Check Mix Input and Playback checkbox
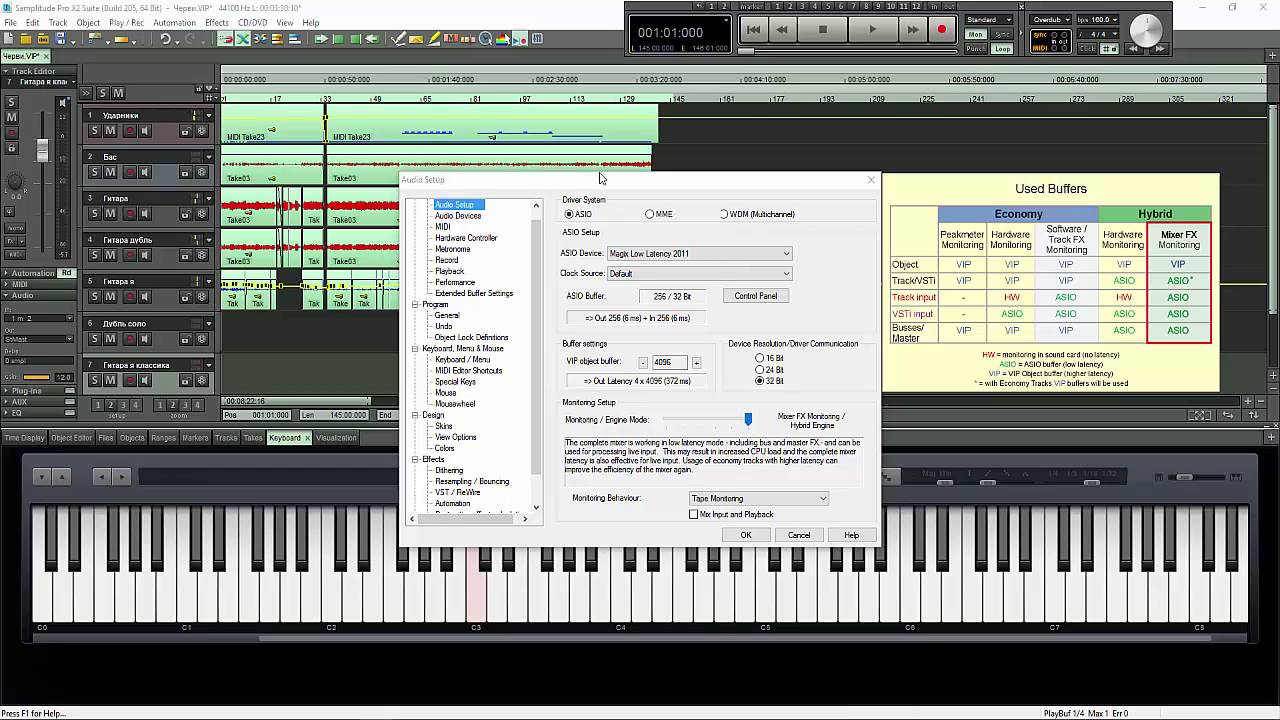The width and height of the screenshot is (1280, 720). pos(694,514)
